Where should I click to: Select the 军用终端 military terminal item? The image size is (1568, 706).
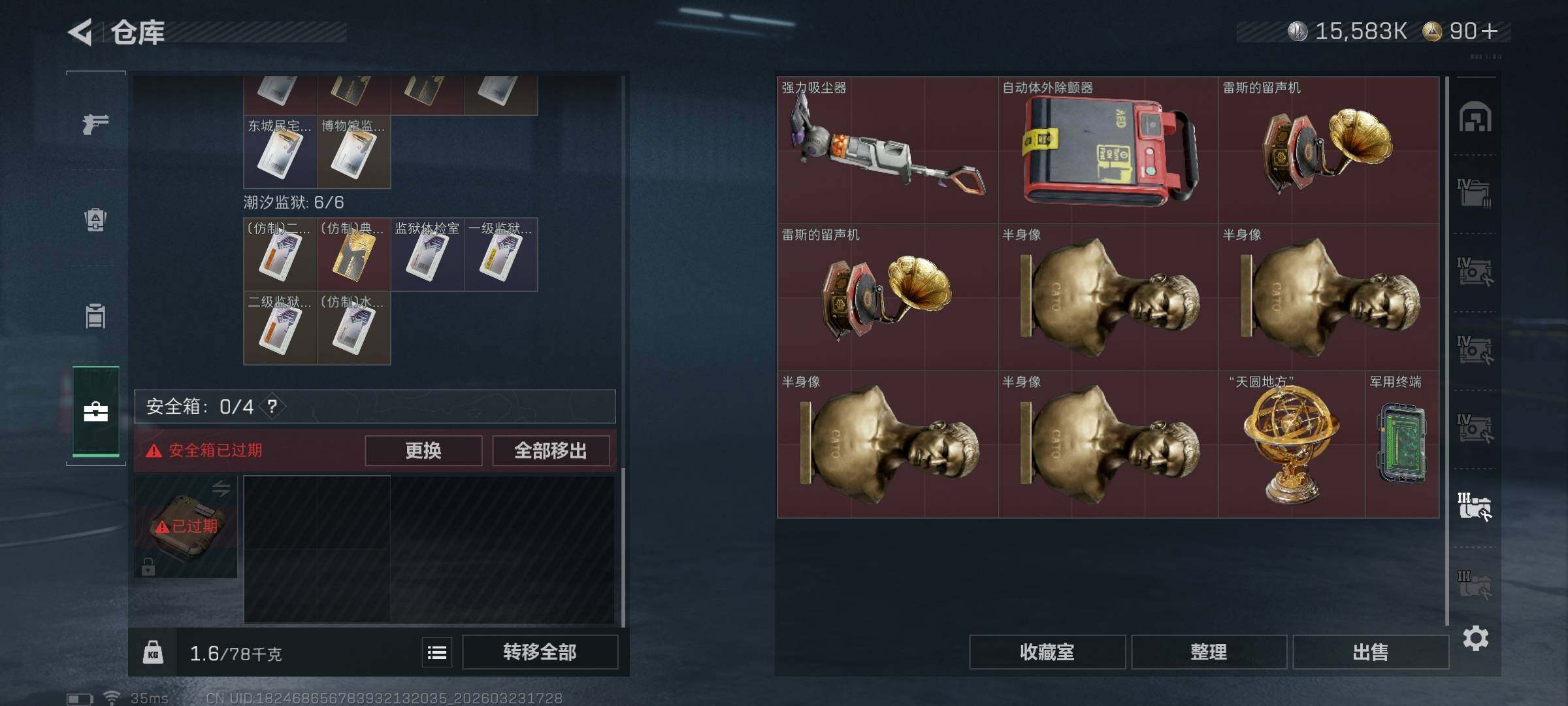(1402, 445)
